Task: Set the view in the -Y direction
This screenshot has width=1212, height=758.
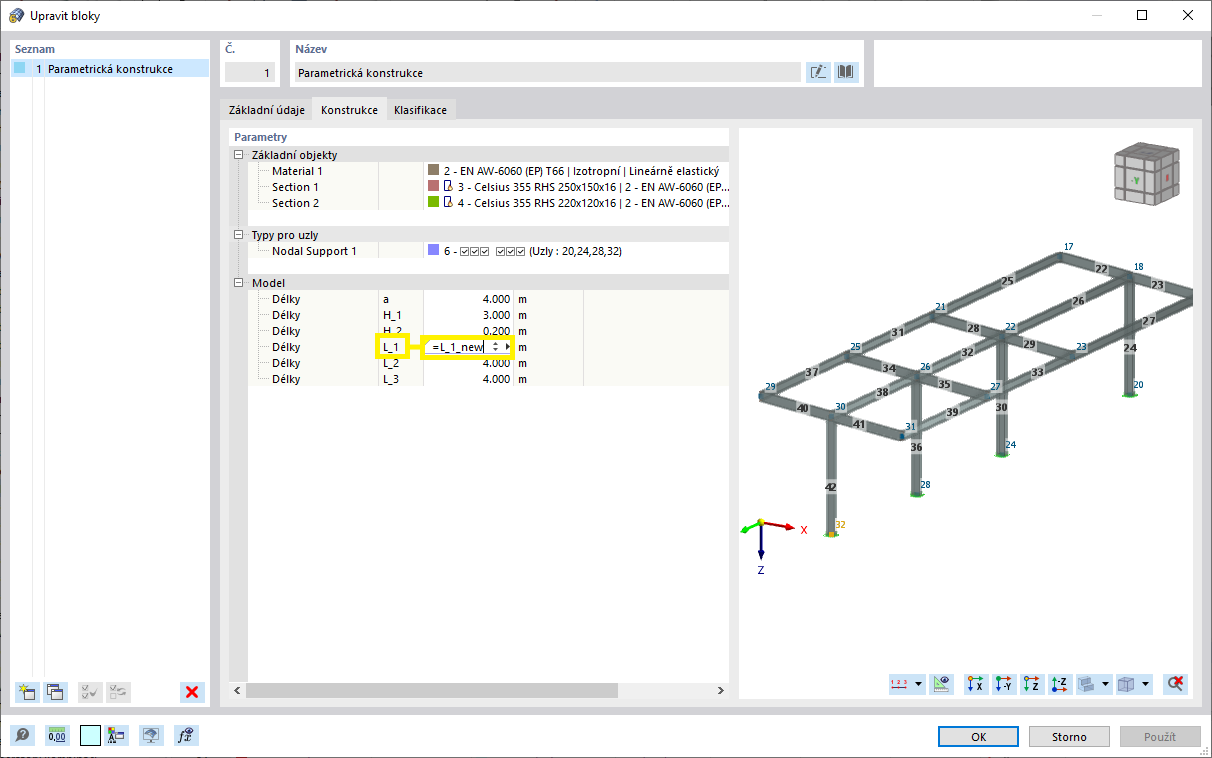Action: [x=1003, y=684]
